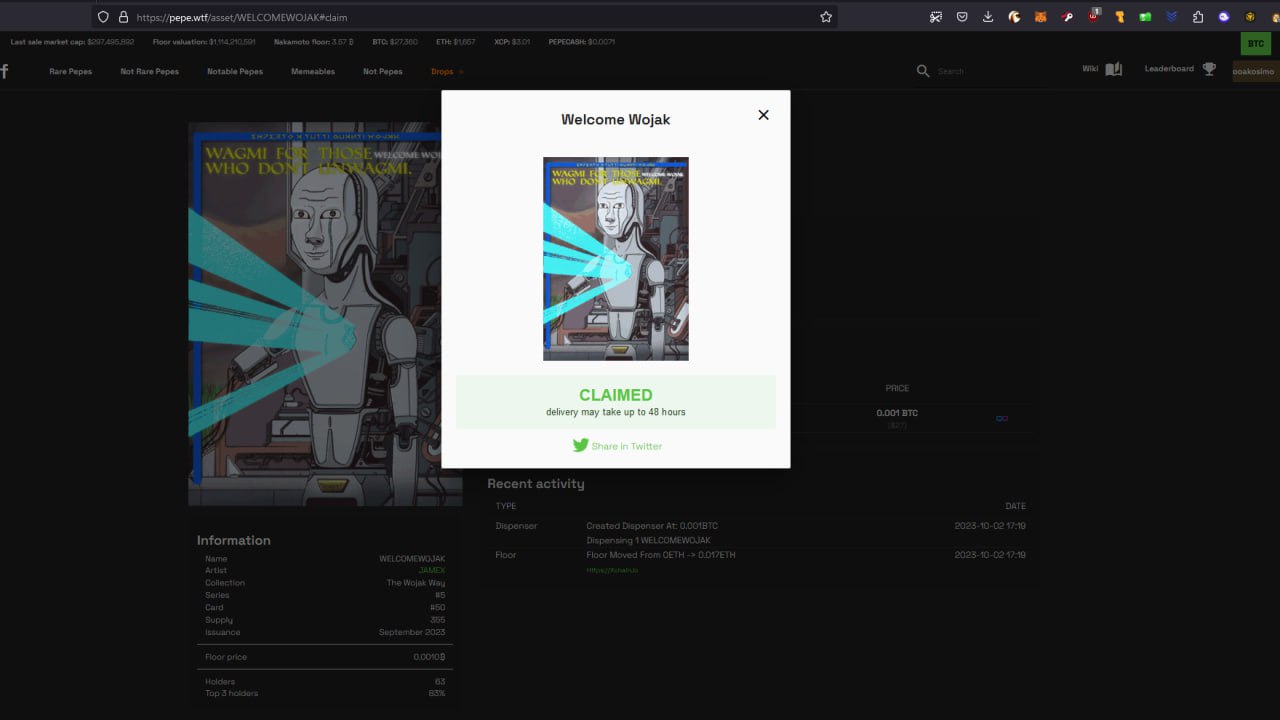Click the site logo at far left
Image resolution: width=1280 pixels, height=720 pixels.
[4, 71]
